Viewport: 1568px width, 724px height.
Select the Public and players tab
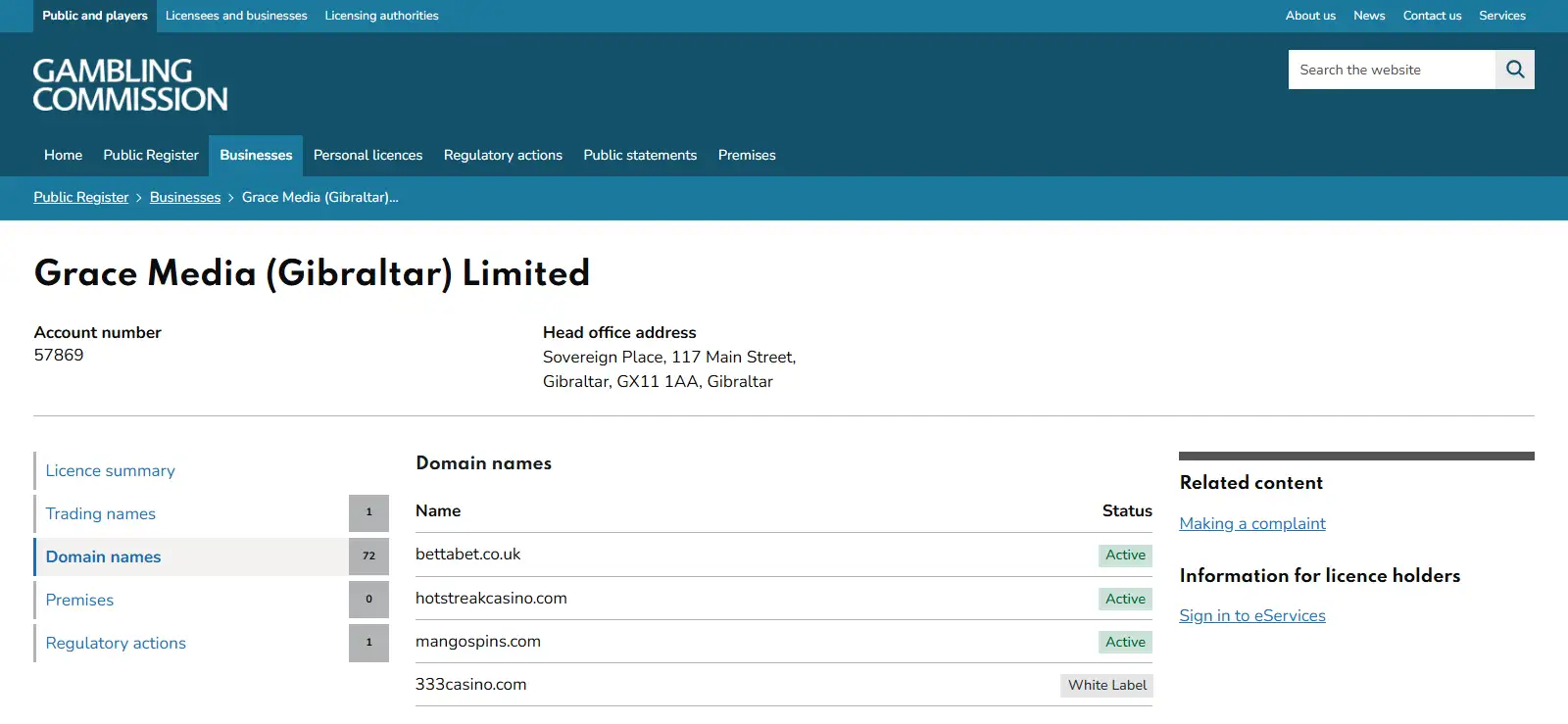(95, 16)
